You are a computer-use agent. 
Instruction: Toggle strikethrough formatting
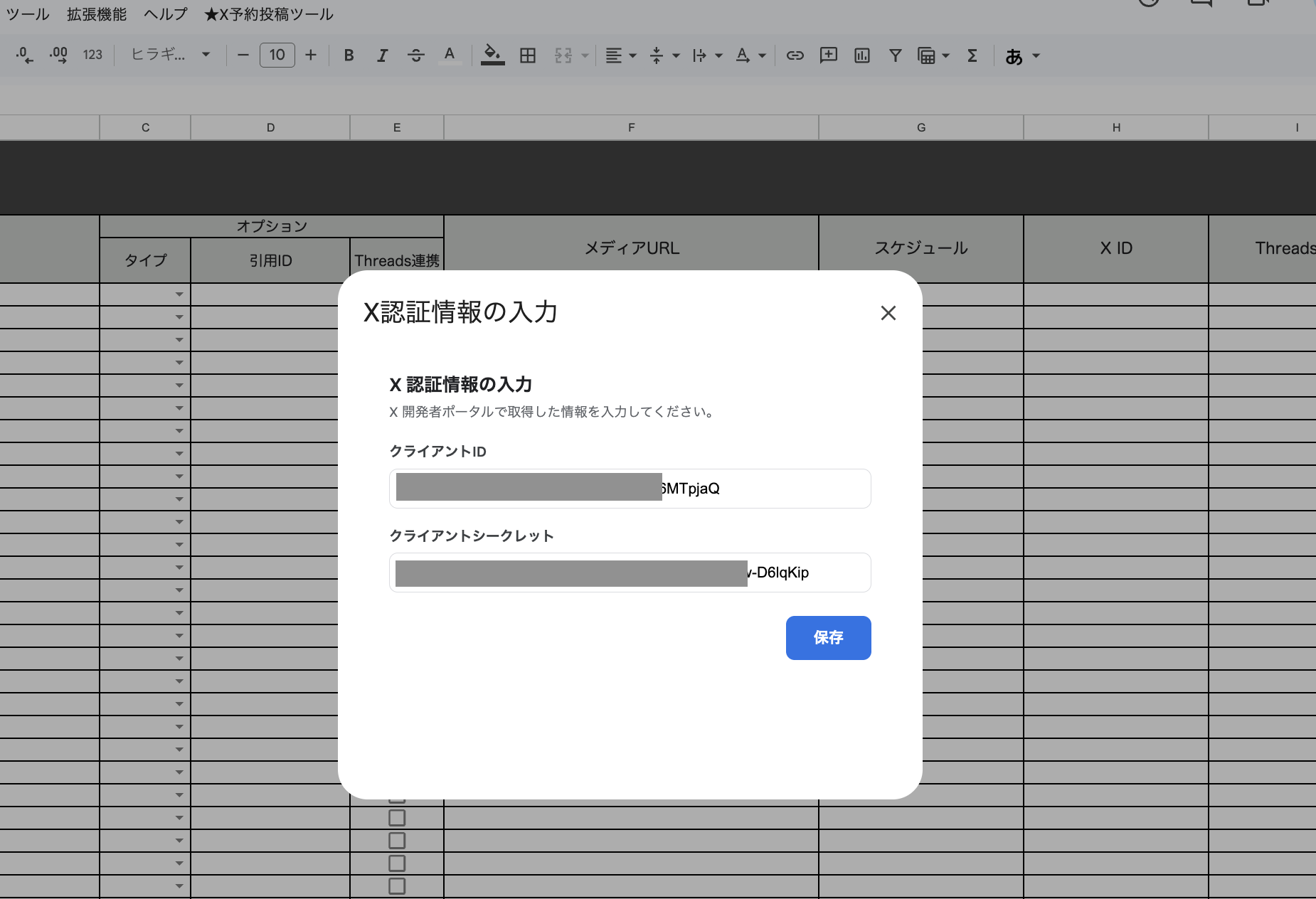[x=416, y=55]
